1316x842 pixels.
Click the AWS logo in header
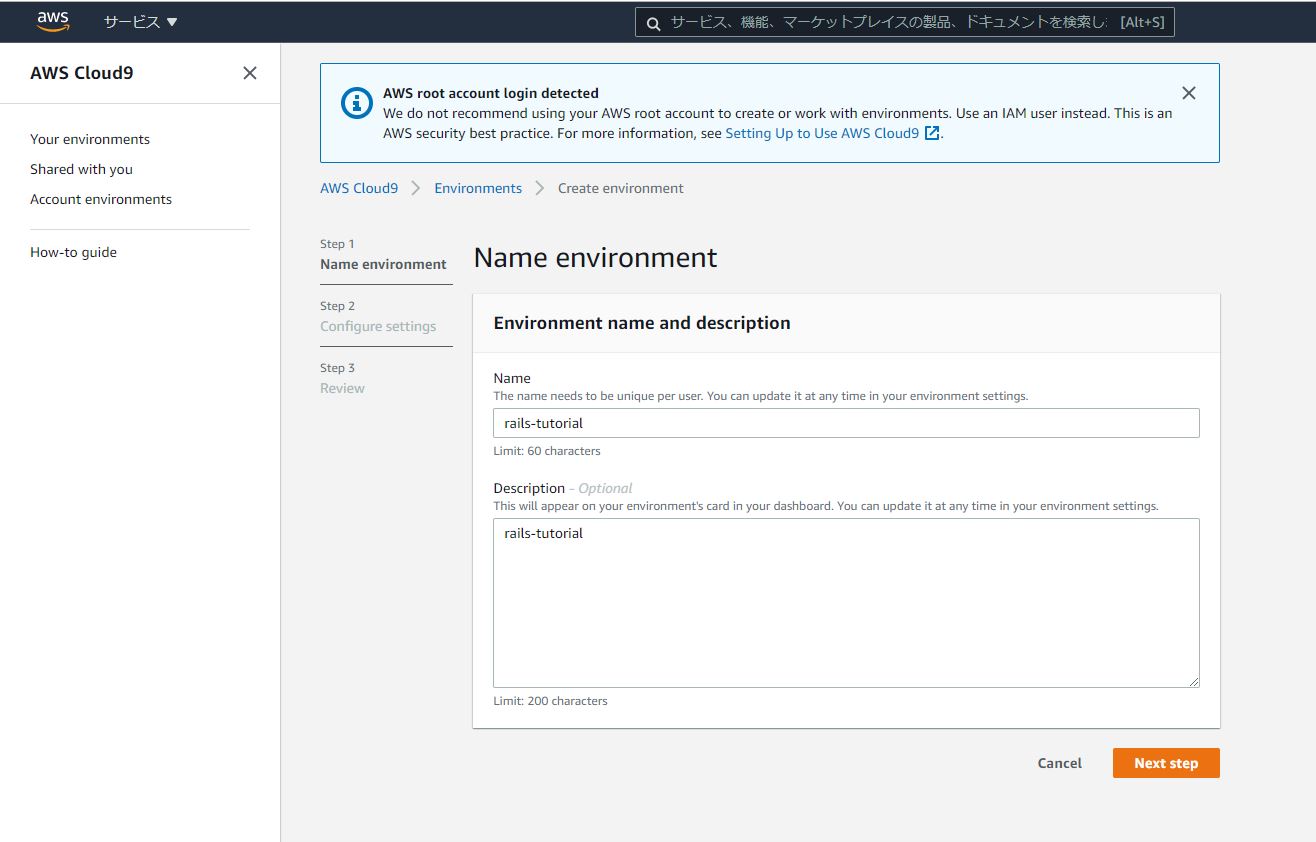[x=53, y=21]
